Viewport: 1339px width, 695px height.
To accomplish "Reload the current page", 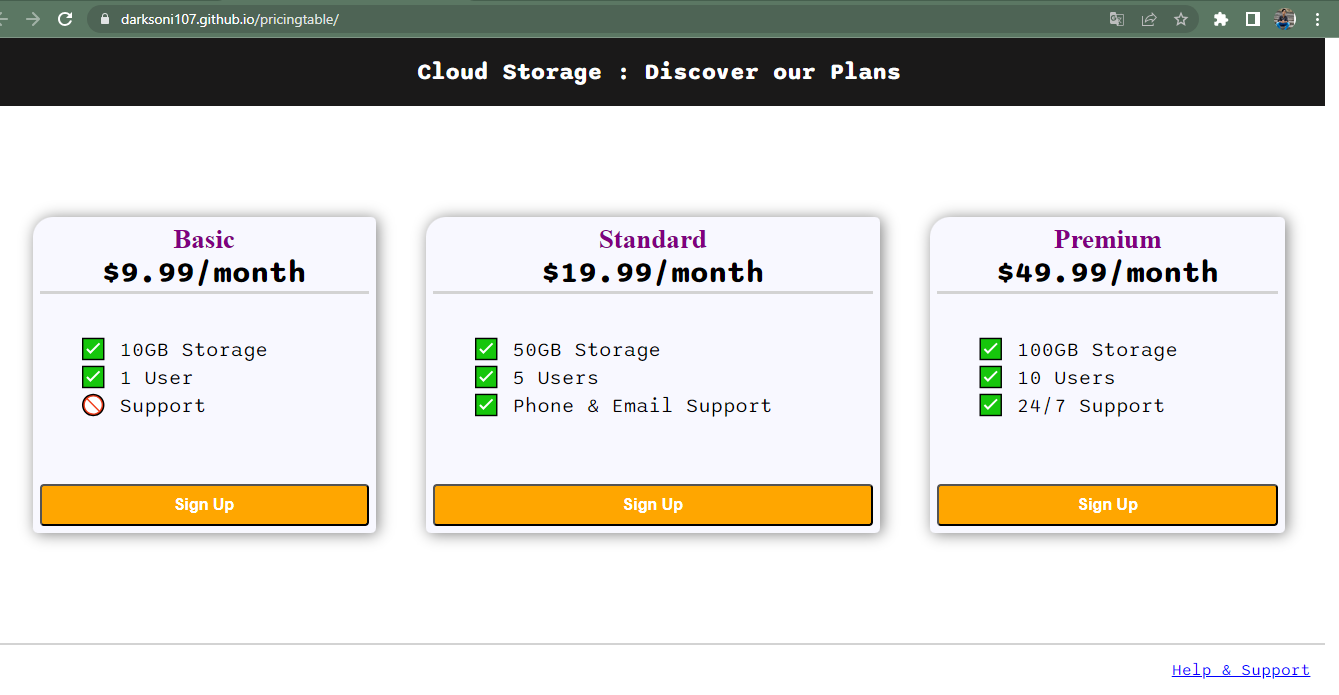I will pyautogui.click(x=65, y=19).
